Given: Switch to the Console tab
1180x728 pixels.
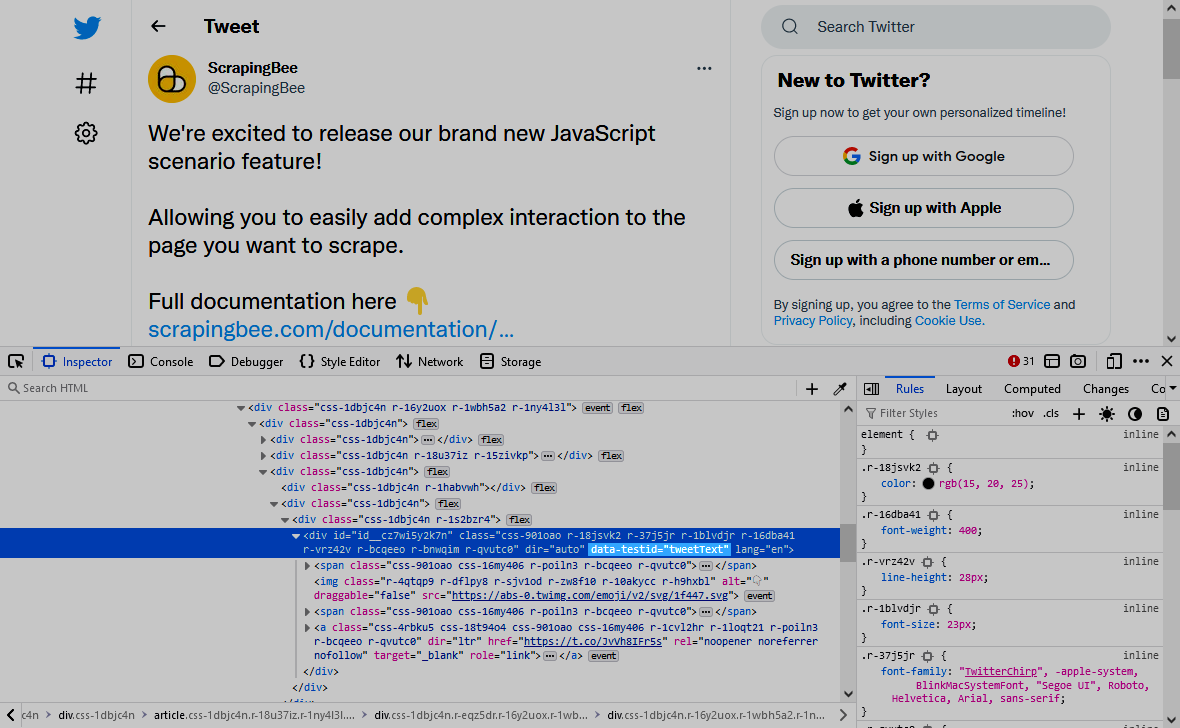Looking at the screenshot, I should pos(161,362).
